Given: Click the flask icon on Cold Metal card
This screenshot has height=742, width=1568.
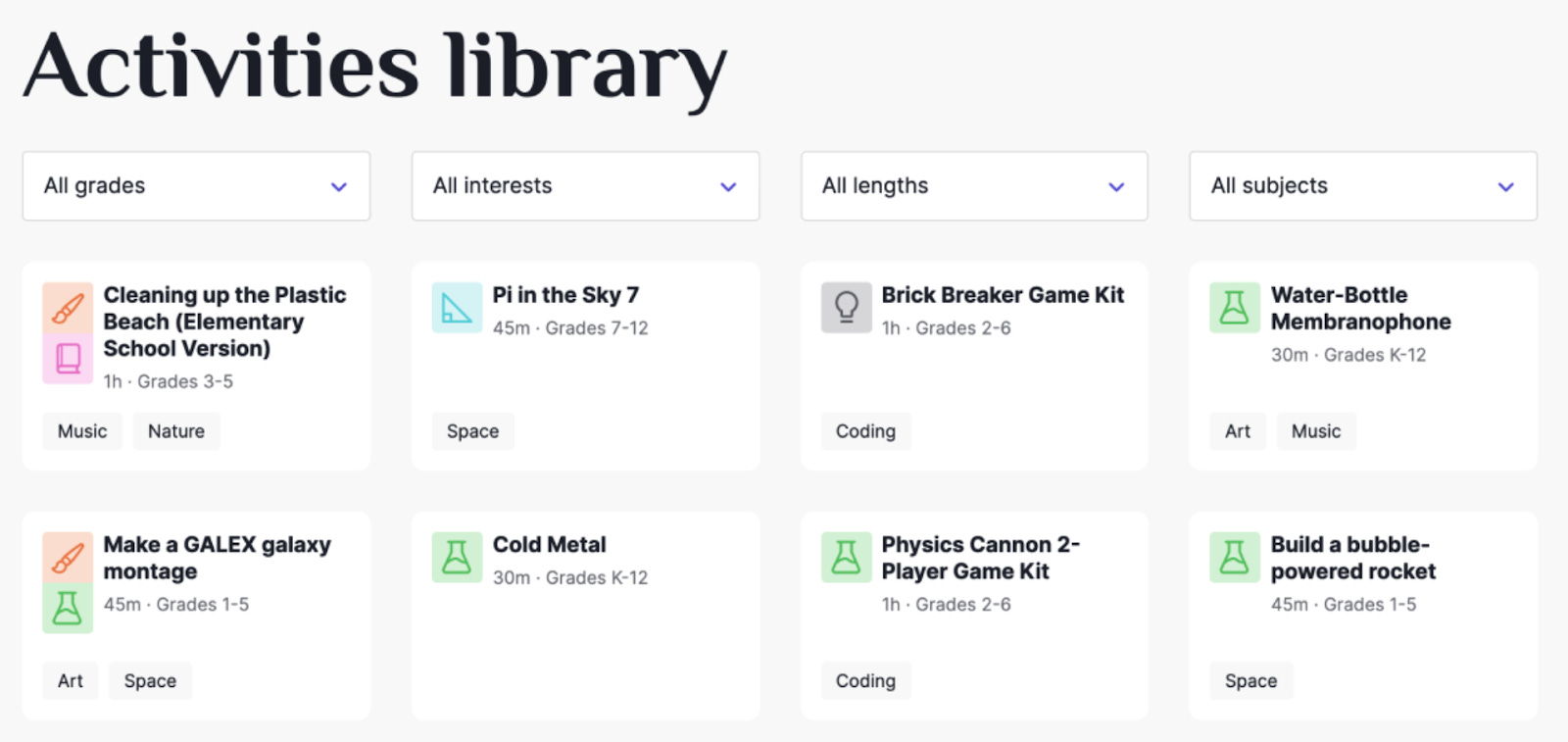Looking at the screenshot, I should (x=457, y=558).
